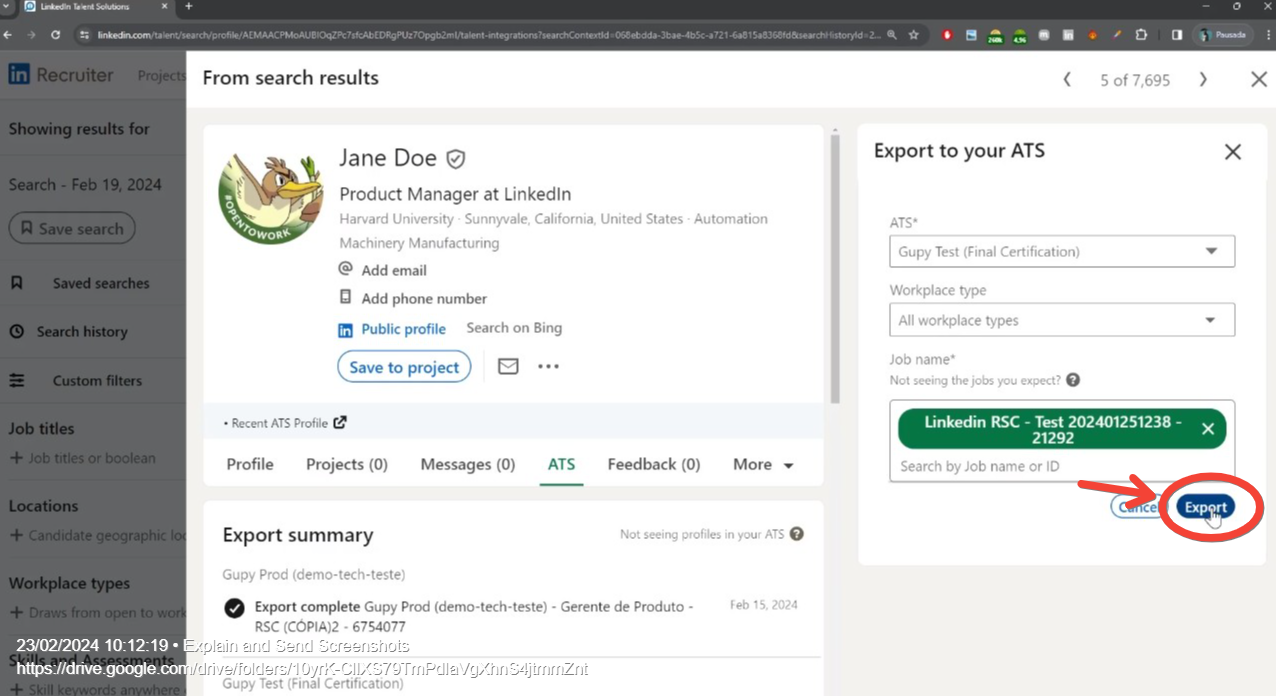
Task: Click the Add email link
Action: [394, 270]
